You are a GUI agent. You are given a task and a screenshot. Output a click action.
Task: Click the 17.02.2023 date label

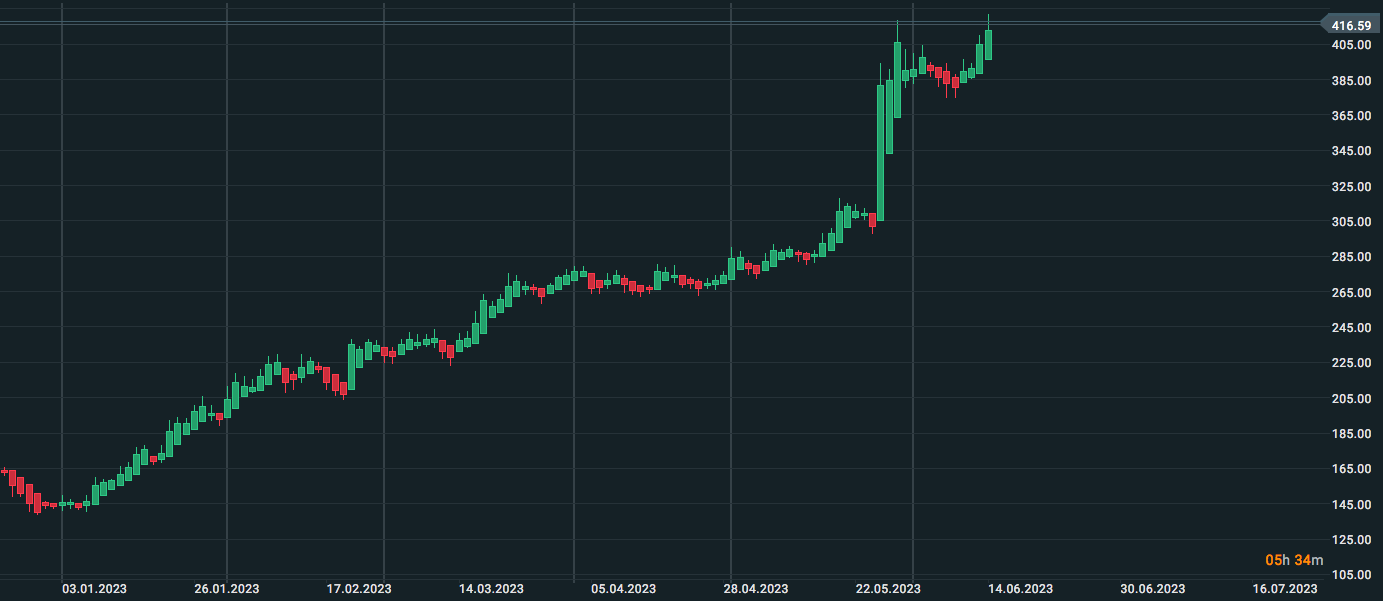(360, 589)
